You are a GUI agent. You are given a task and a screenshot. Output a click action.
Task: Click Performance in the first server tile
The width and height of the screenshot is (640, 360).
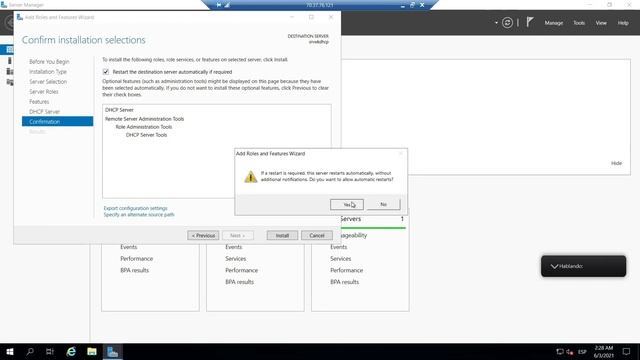pyautogui.click(x=136, y=259)
